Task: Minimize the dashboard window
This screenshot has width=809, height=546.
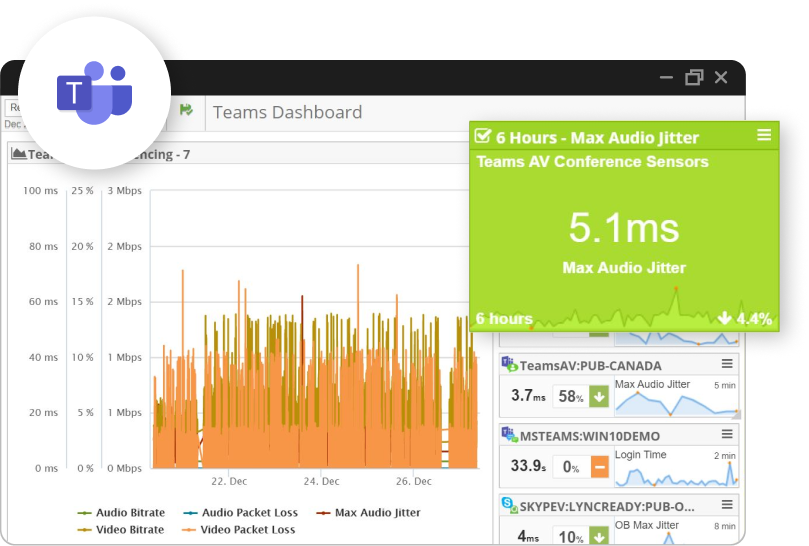Action: (666, 77)
